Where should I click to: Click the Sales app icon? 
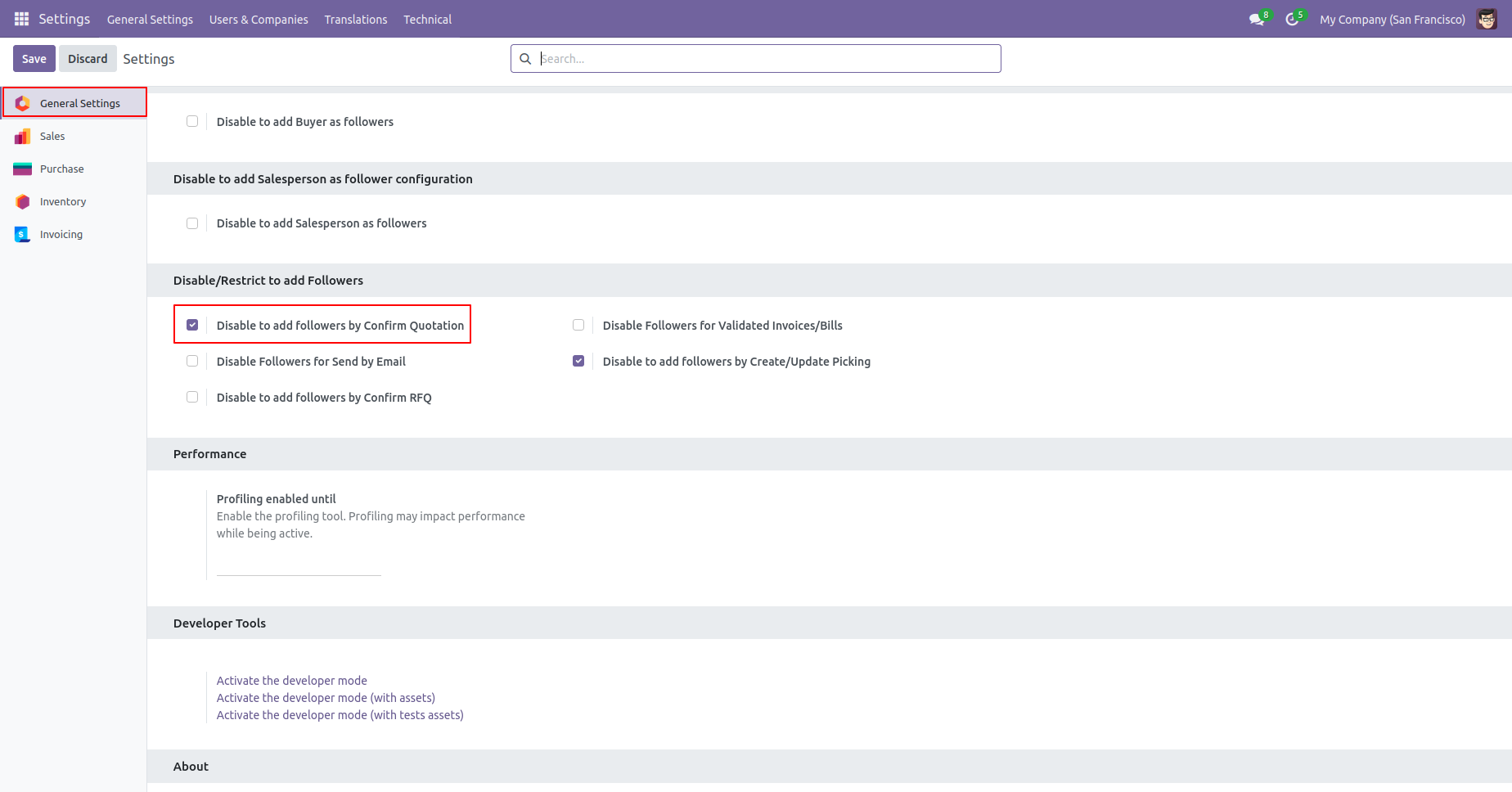coord(23,136)
